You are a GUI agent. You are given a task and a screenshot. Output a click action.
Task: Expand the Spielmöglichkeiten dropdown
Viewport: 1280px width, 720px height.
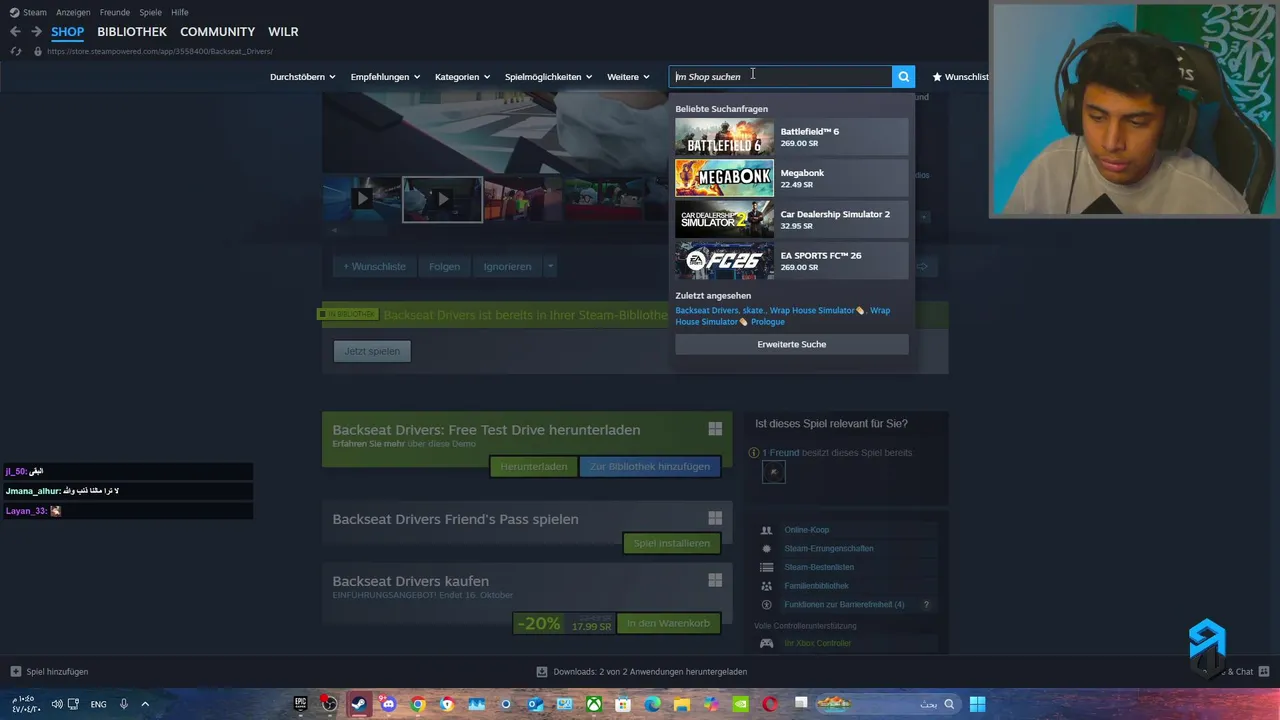[549, 77]
